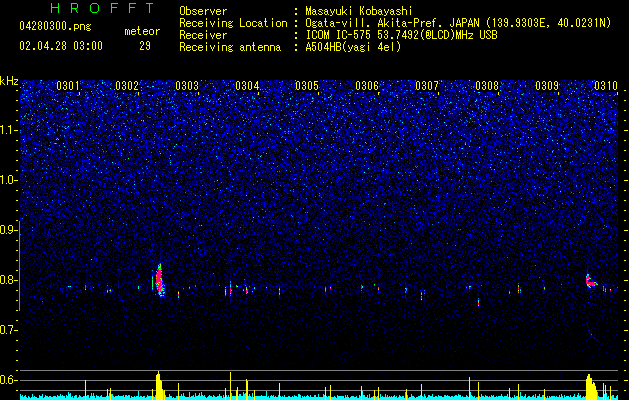Click the 1.0 kHz axis tick label
This screenshot has height=400, width=629.
pyautogui.click(x=8, y=180)
